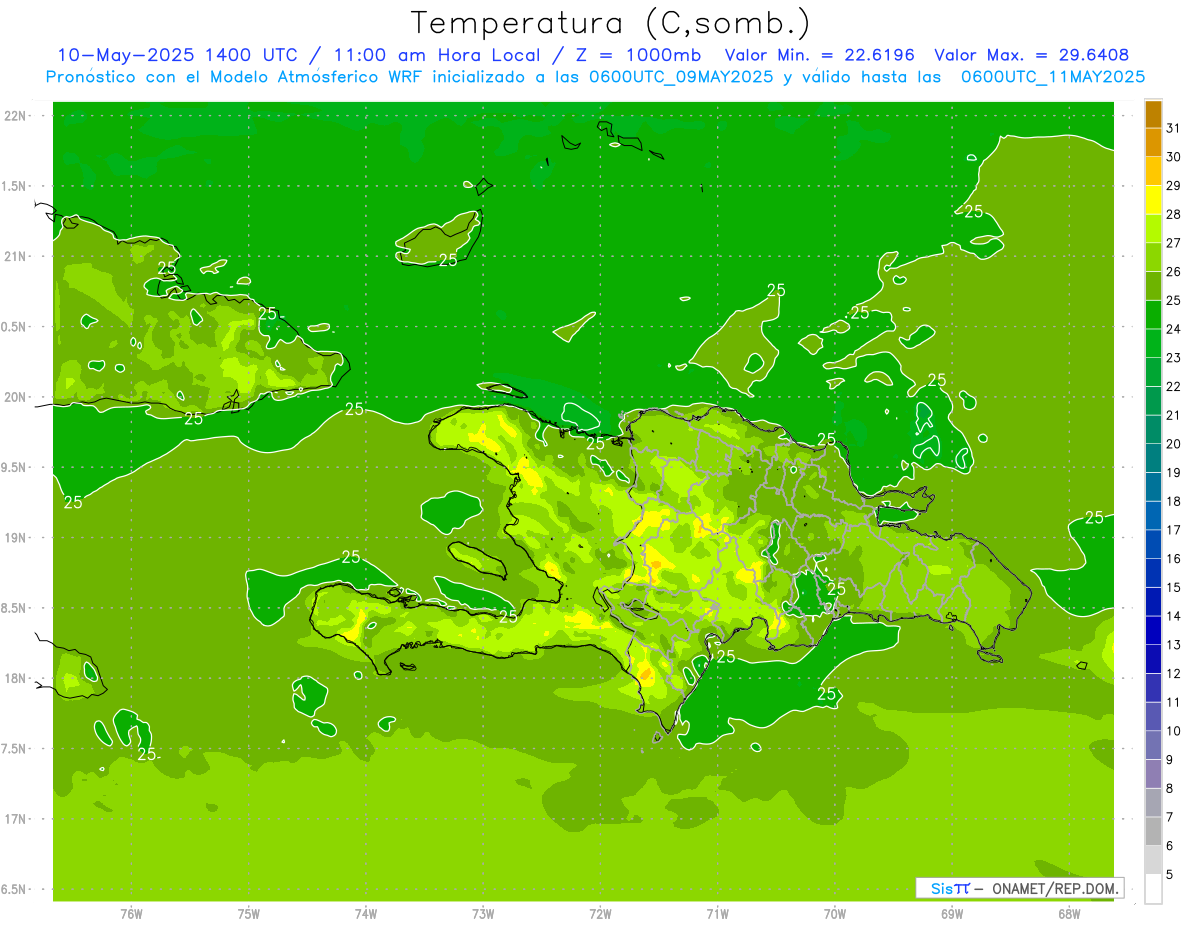The image size is (1200, 927).
Task: Click legend value "28" on the color bar
Action: pos(1173,214)
